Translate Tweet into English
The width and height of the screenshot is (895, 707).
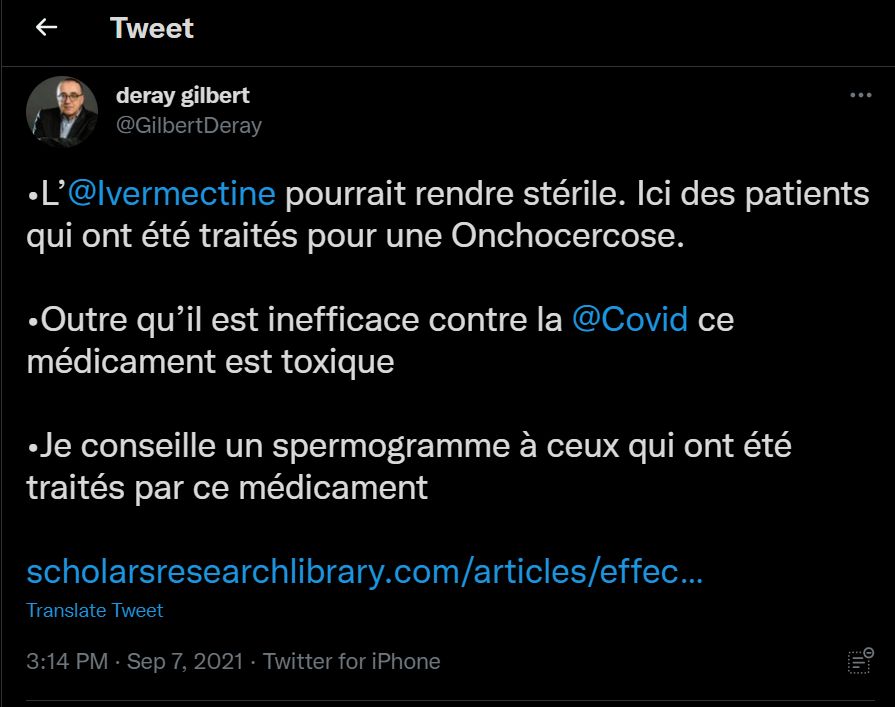(x=95, y=611)
